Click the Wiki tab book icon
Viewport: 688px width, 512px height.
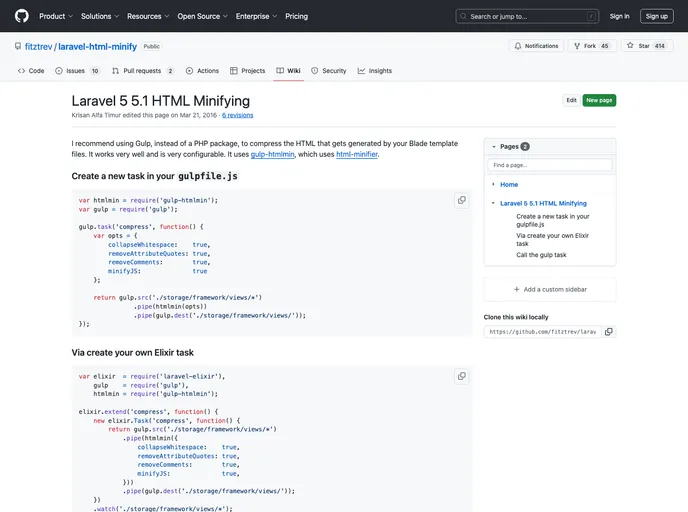(280, 71)
